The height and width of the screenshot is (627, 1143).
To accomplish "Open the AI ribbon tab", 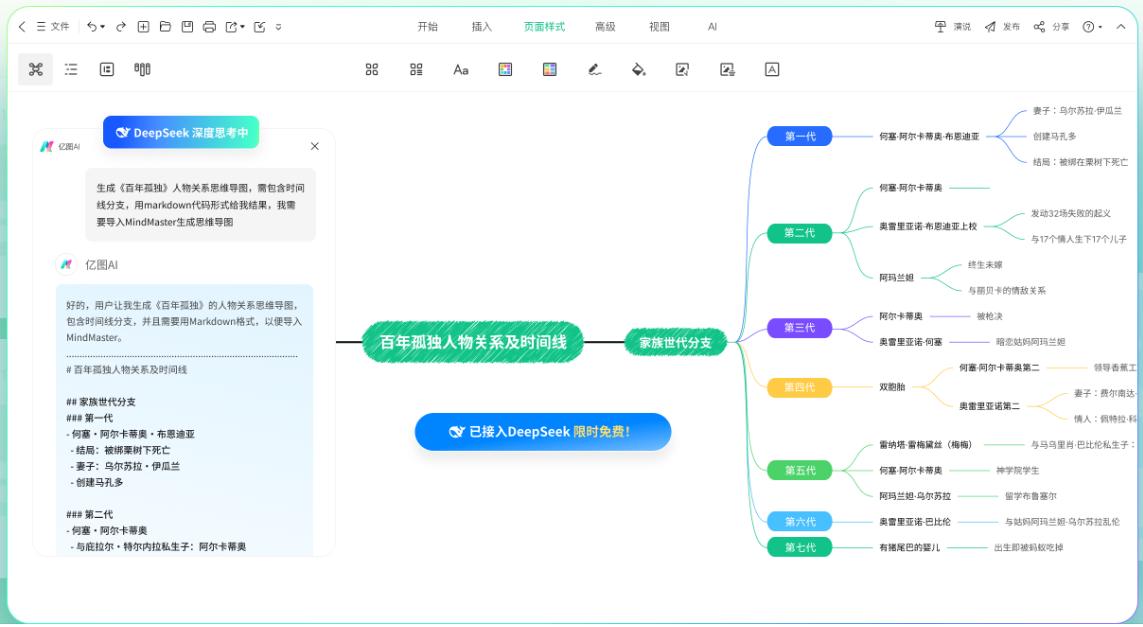I will pos(712,27).
